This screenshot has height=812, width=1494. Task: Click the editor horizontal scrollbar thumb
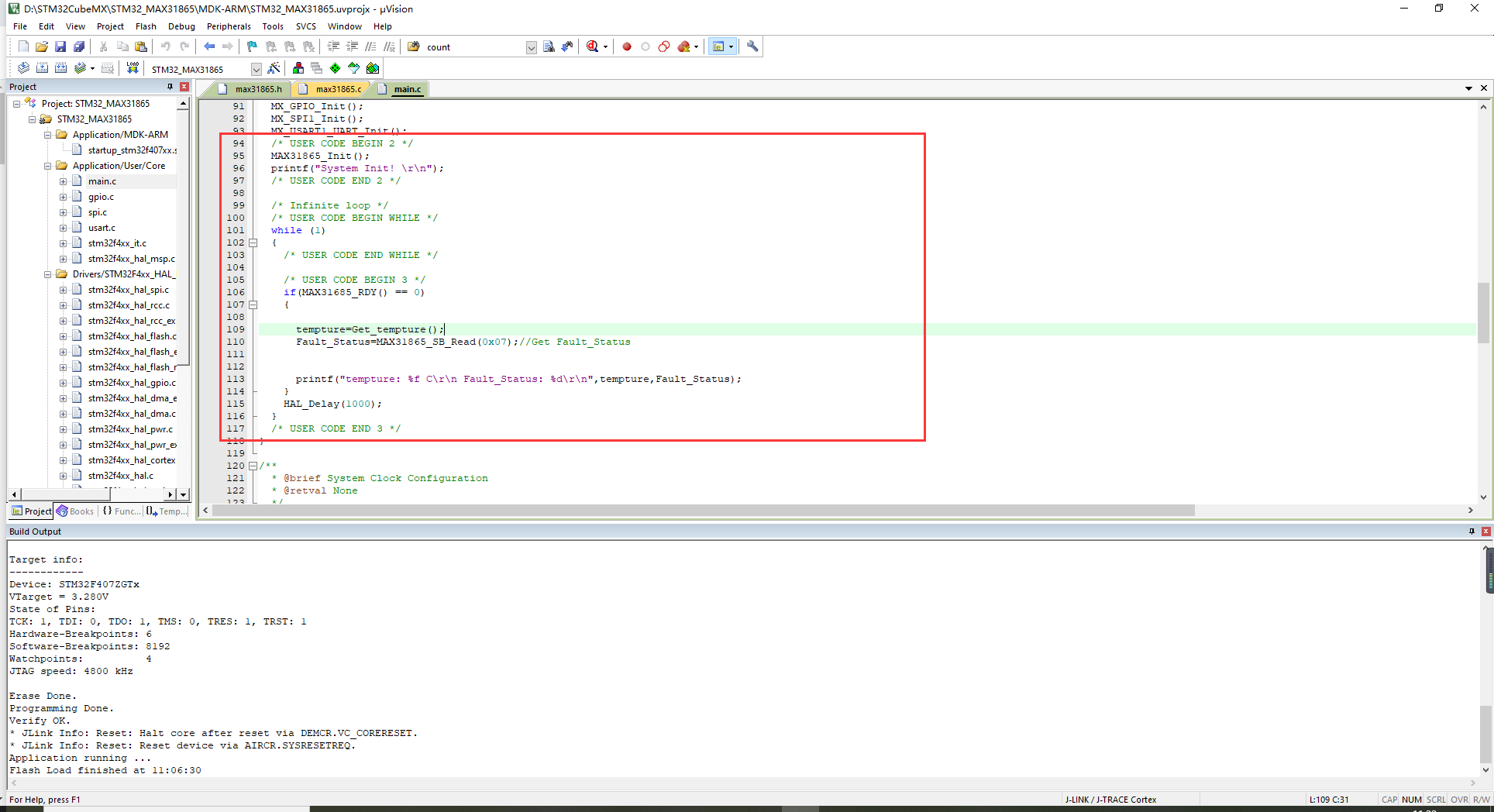tap(704, 511)
